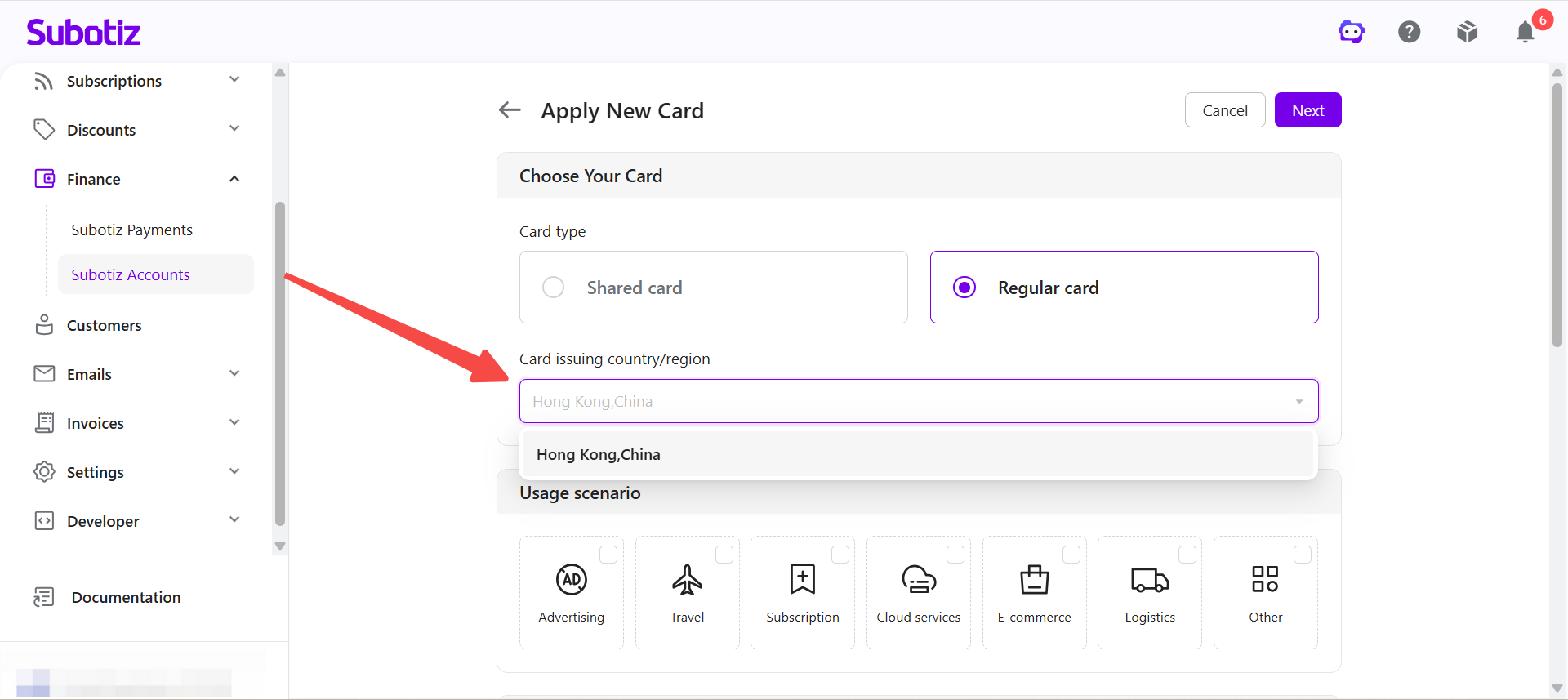This screenshot has height=700, width=1568.
Task: Open the Documentation menu item
Action: coord(127,597)
